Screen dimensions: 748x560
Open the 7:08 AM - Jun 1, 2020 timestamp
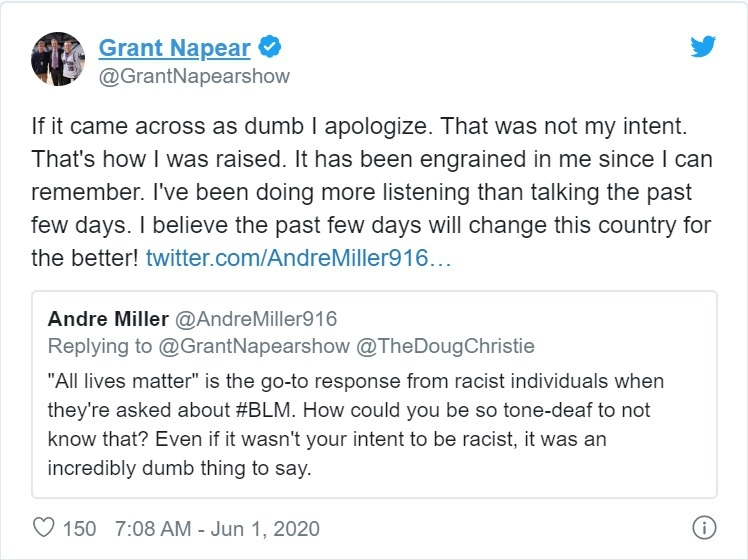tap(217, 526)
